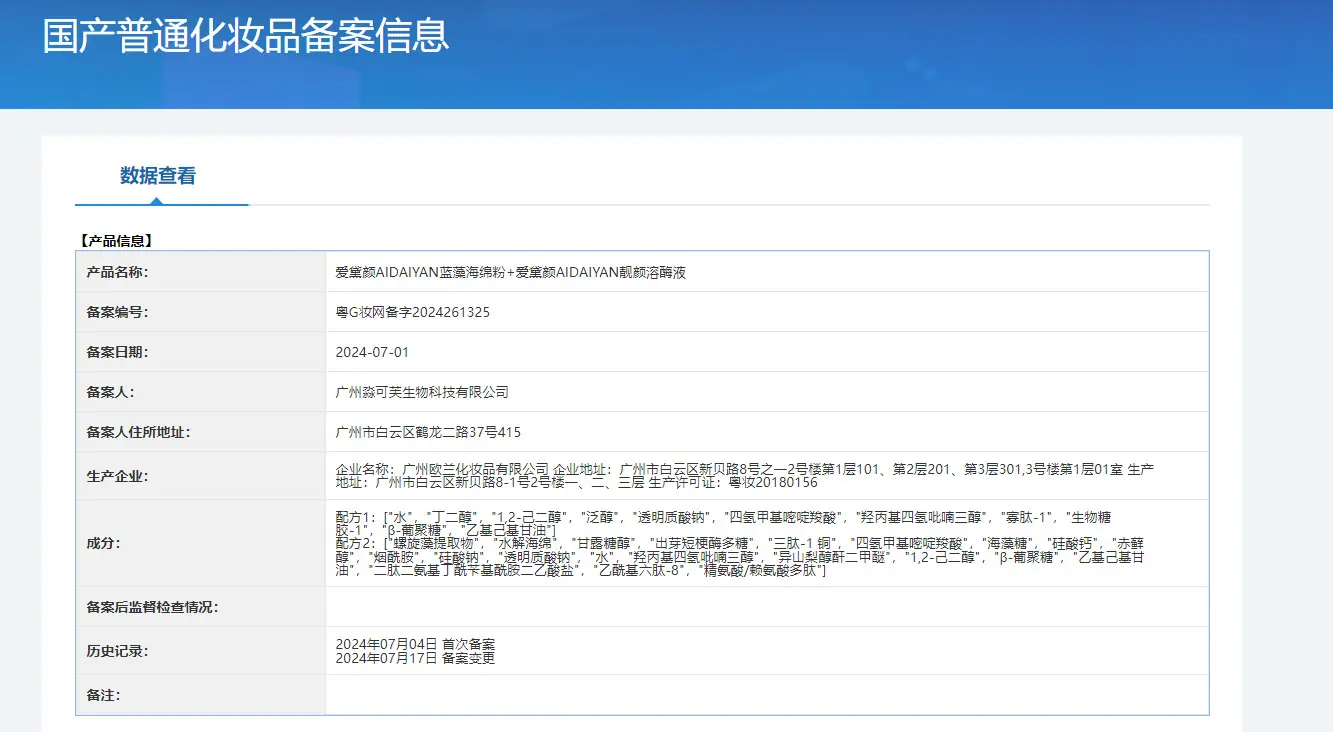
Task: Open the 数据查看 tab
Action: (158, 176)
